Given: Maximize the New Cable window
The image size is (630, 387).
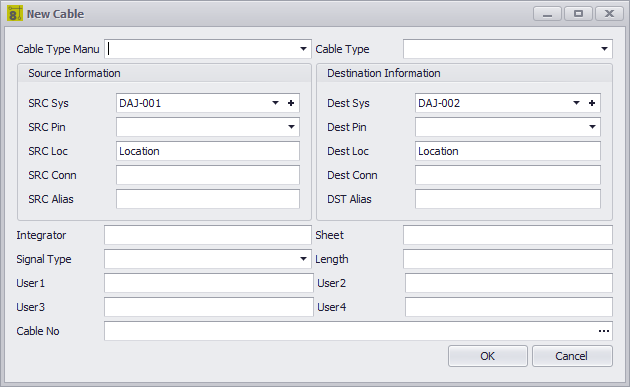Looking at the screenshot, I should click(579, 14).
